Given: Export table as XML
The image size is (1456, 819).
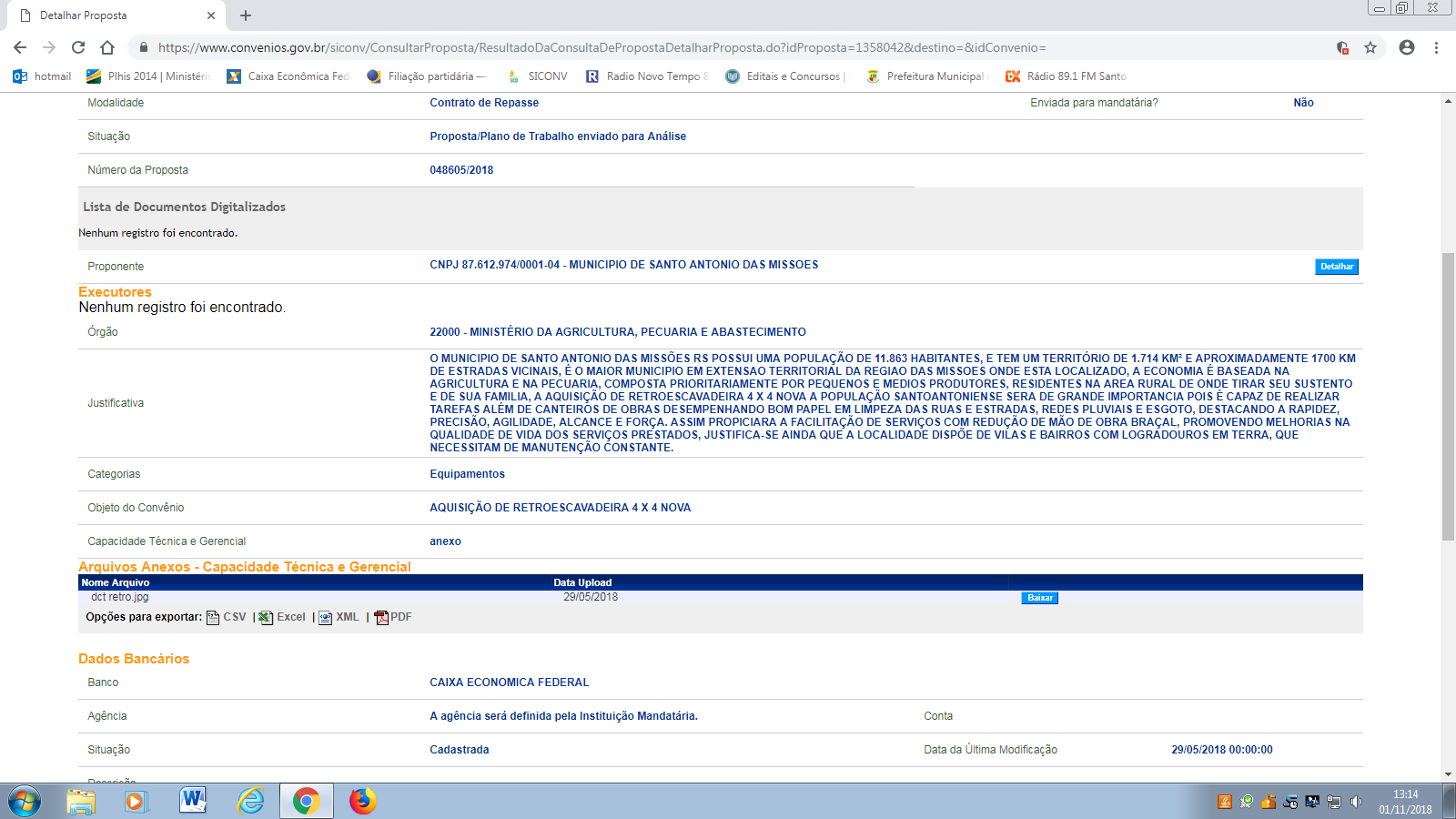Looking at the screenshot, I should pyautogui.click(x=339, y=617).
